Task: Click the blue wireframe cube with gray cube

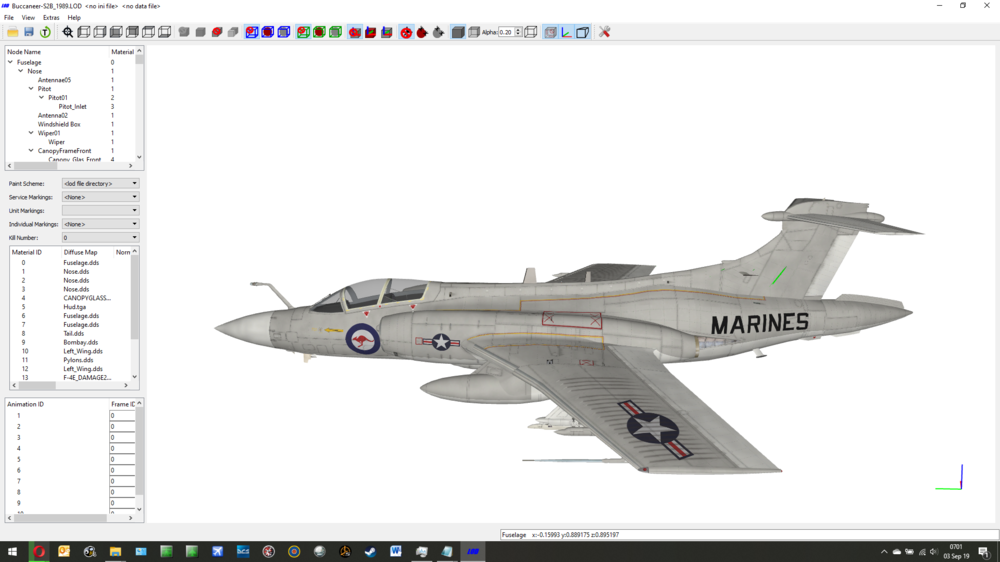Action: pos(284,32)
